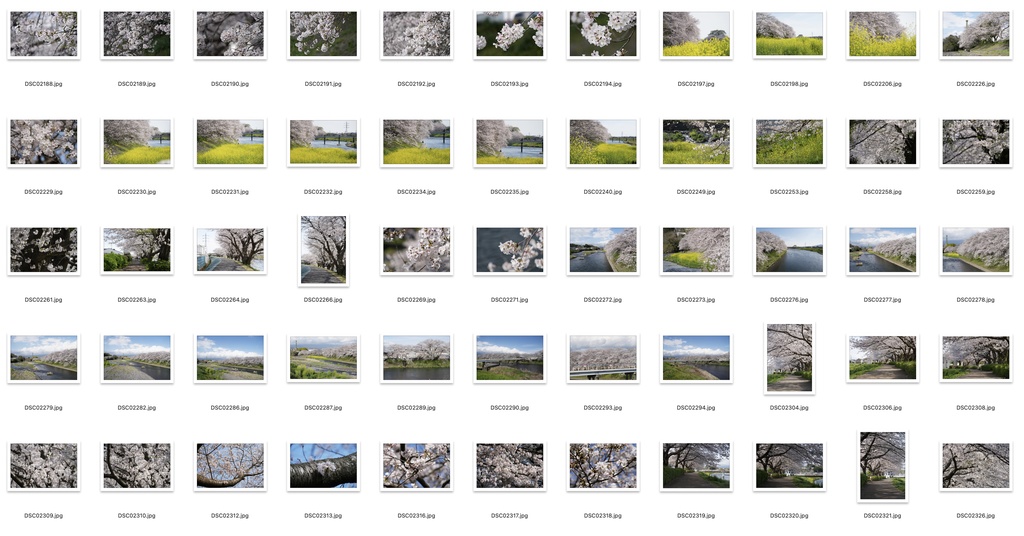
Task: Click the file name label DSC02308.jpg
Action: [976, 408]
